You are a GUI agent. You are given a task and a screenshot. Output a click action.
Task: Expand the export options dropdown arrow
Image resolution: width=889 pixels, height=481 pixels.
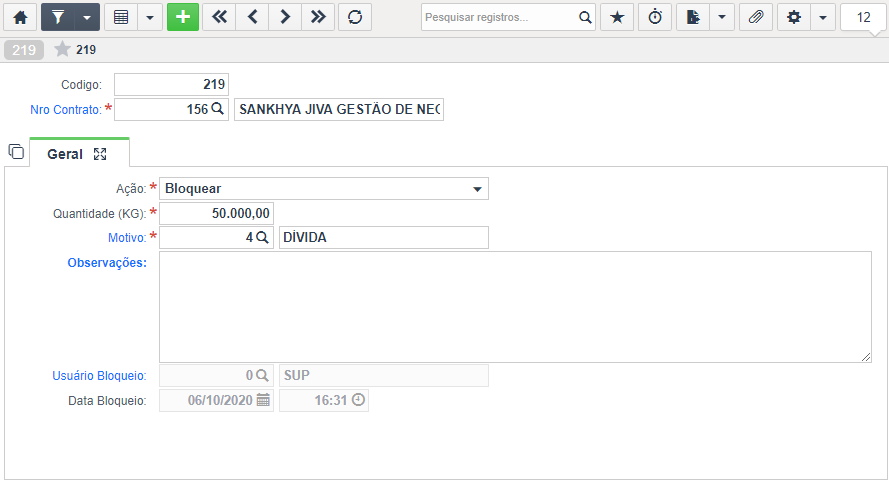tap(722, 17)
